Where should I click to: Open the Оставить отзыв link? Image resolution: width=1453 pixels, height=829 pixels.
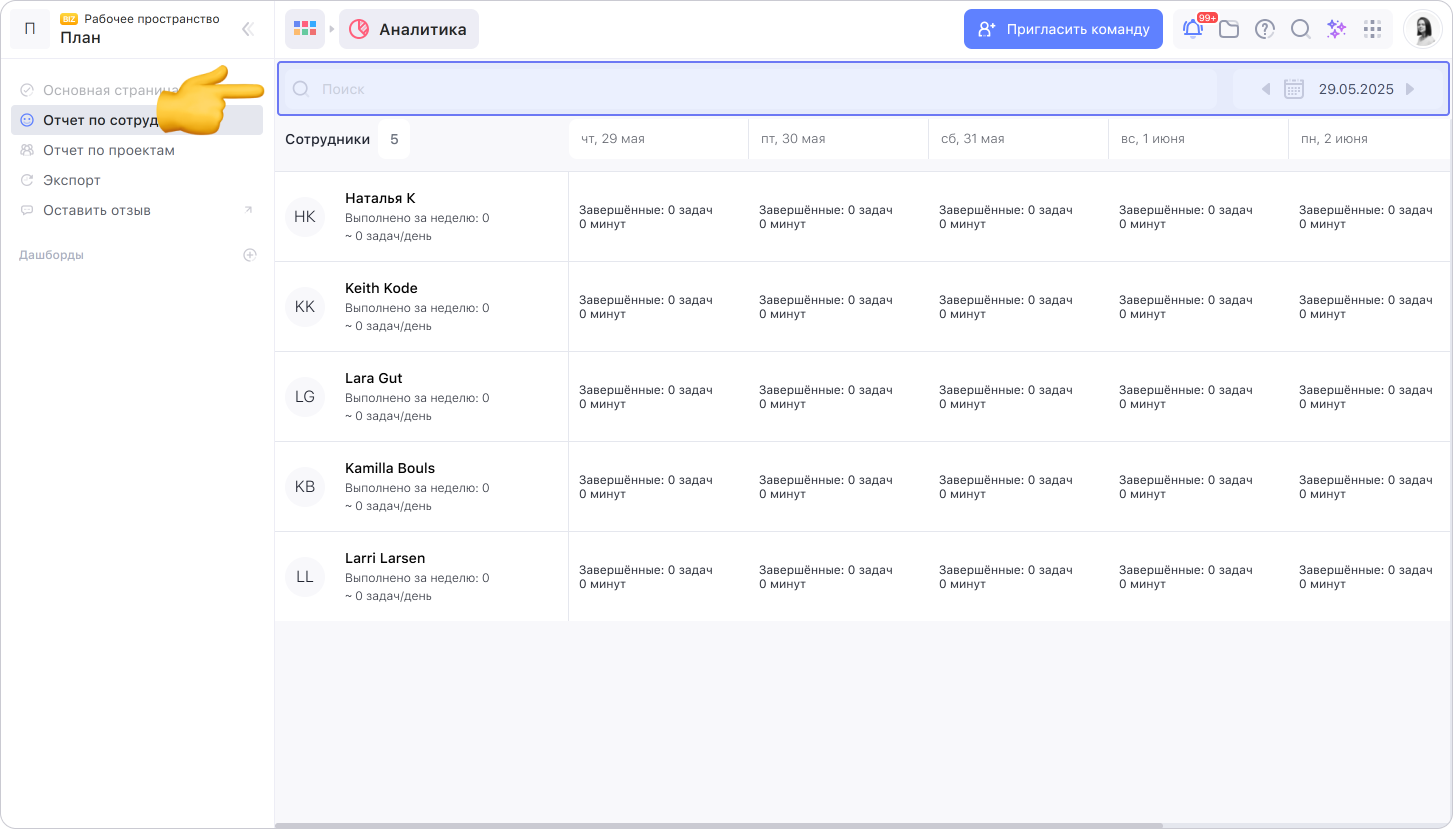click(97, 210)
